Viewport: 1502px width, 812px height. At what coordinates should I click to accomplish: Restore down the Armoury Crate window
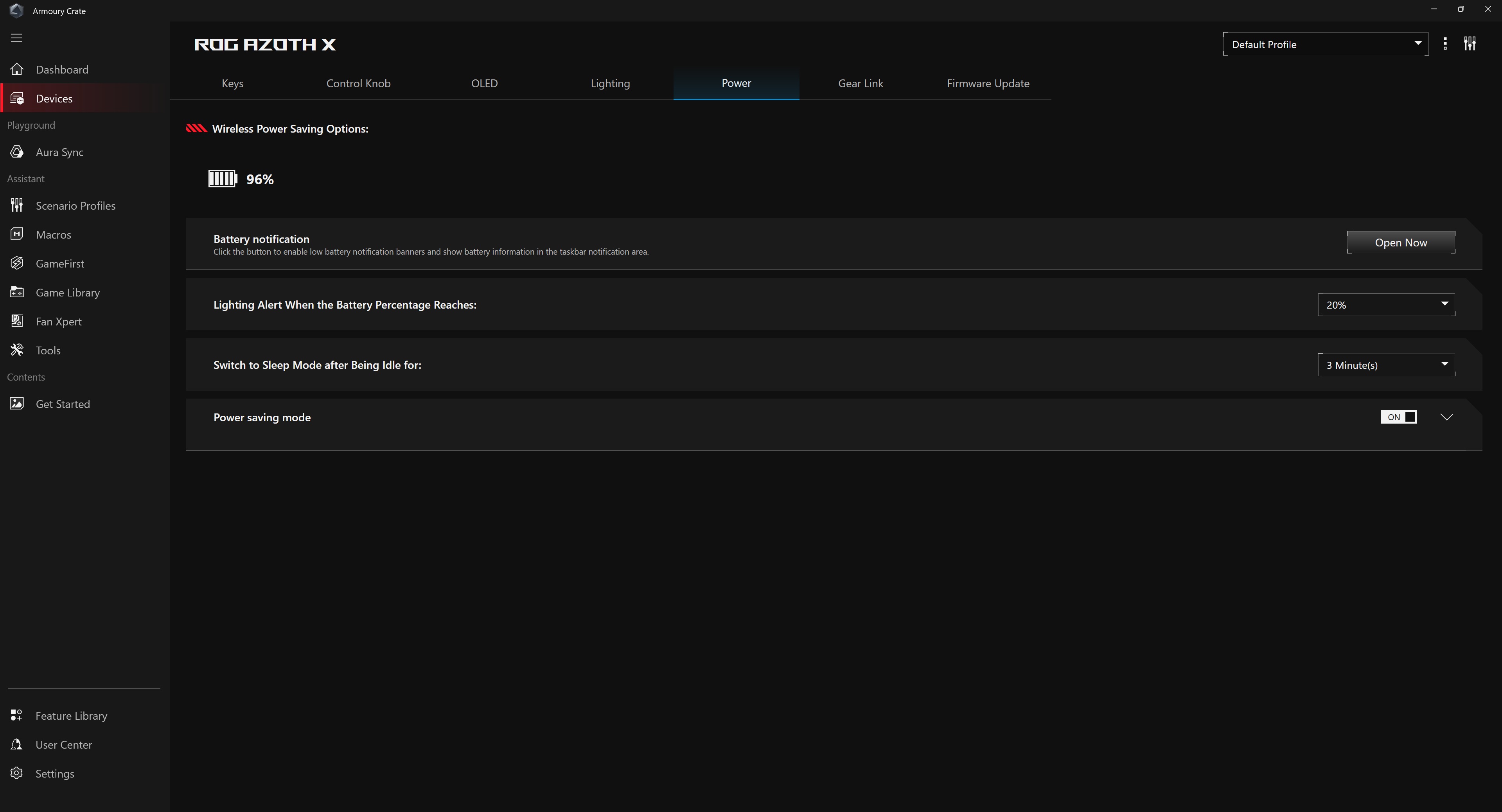click(x=1461, y=9)
